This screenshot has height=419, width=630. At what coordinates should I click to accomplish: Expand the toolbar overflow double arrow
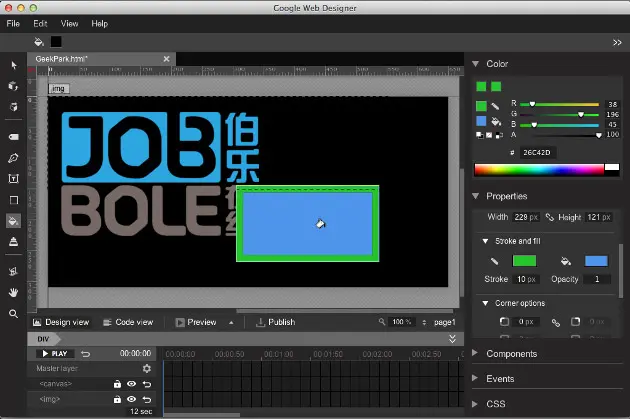[x=617, y=42]
